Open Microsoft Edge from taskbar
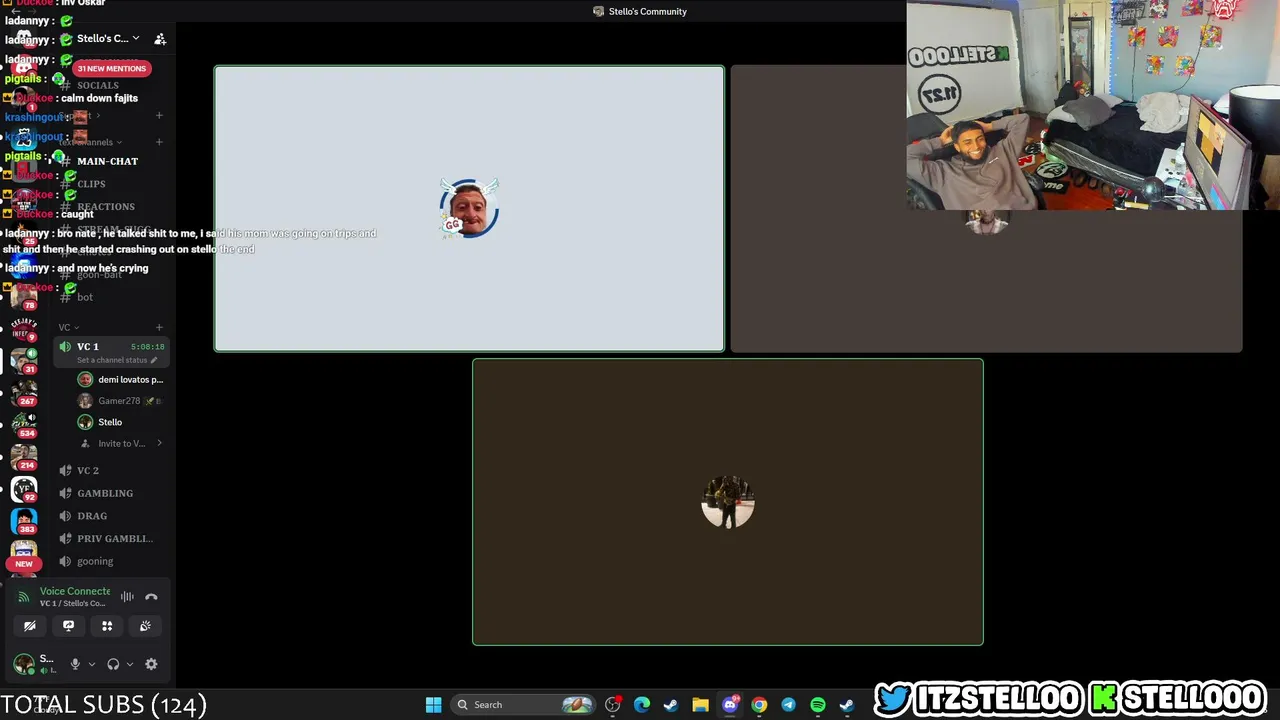1280x720 pixels. (642, 705)
